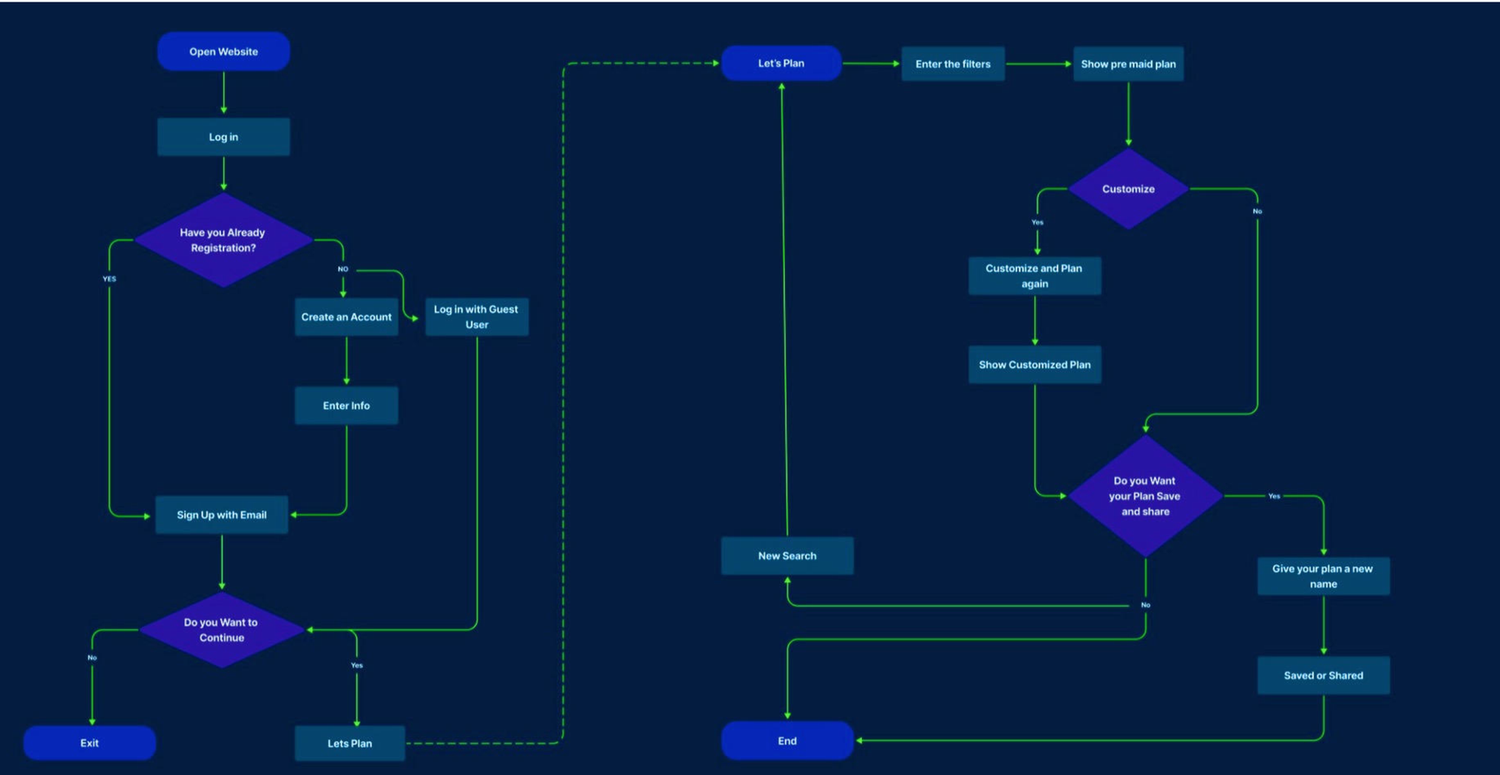Viewport: 1500px width, 775px height.
Task: Select the Let's Plan rounded node
Action: [781, 63]
